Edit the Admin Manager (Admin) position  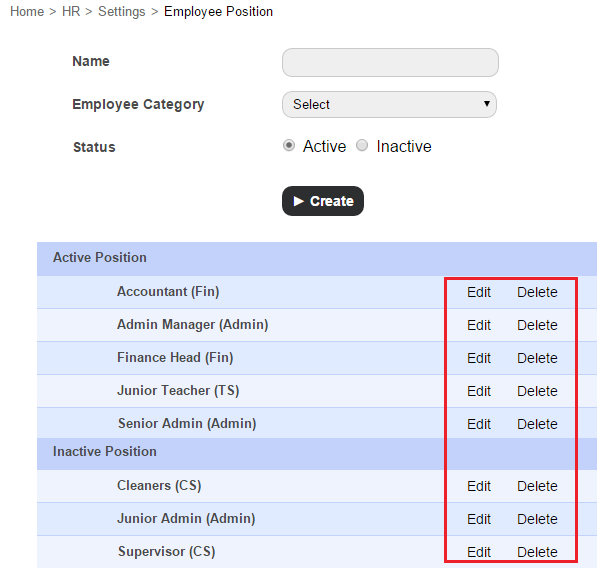[x=479, y=325]
